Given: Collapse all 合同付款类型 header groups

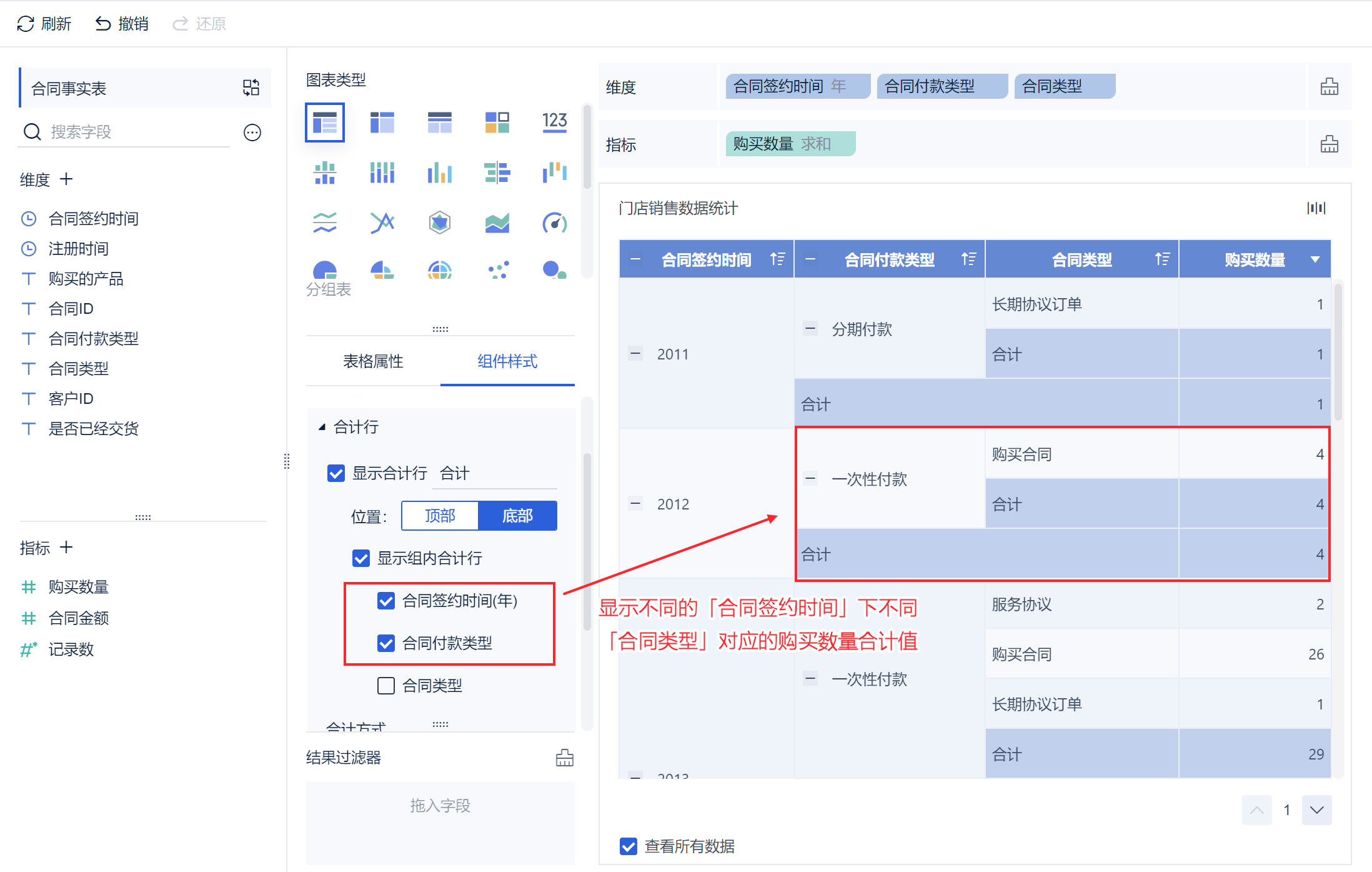Looking at the screenshot, I should point(810,259).
